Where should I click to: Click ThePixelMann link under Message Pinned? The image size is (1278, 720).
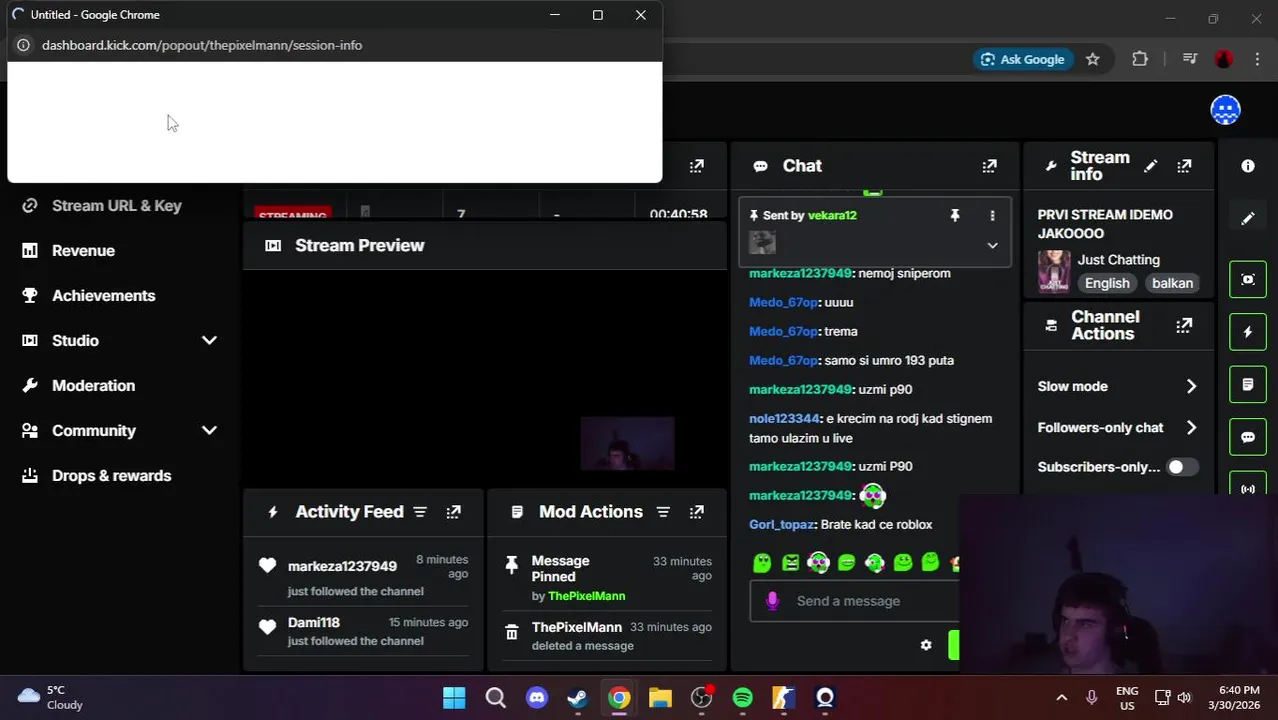tap(586, 596)
